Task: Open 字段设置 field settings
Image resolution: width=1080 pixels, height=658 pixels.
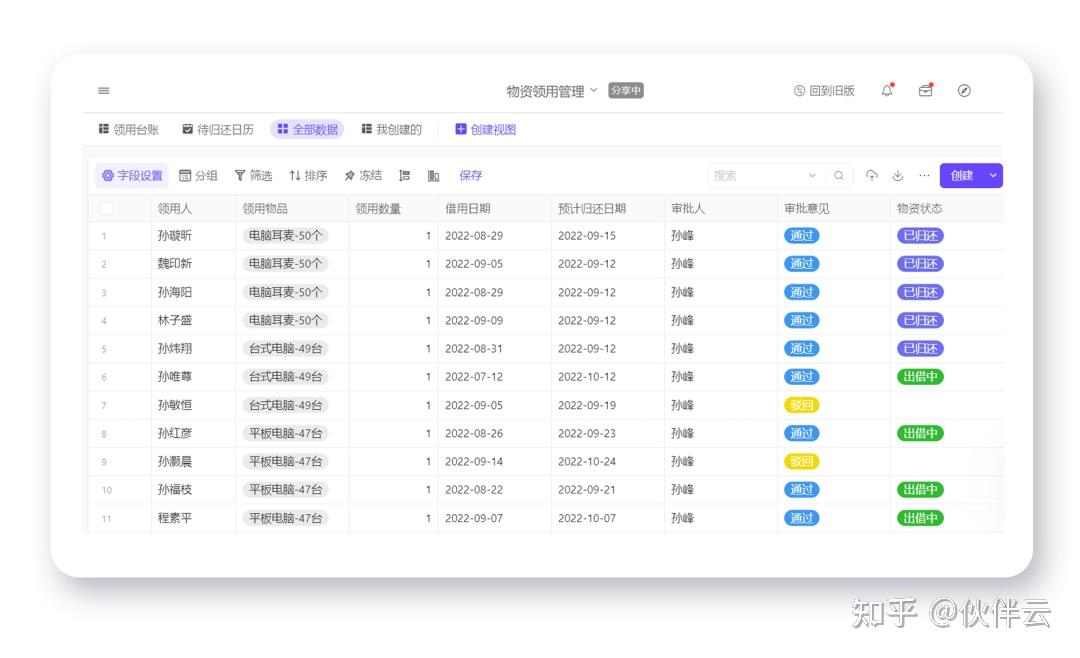Action: point(132,176)
